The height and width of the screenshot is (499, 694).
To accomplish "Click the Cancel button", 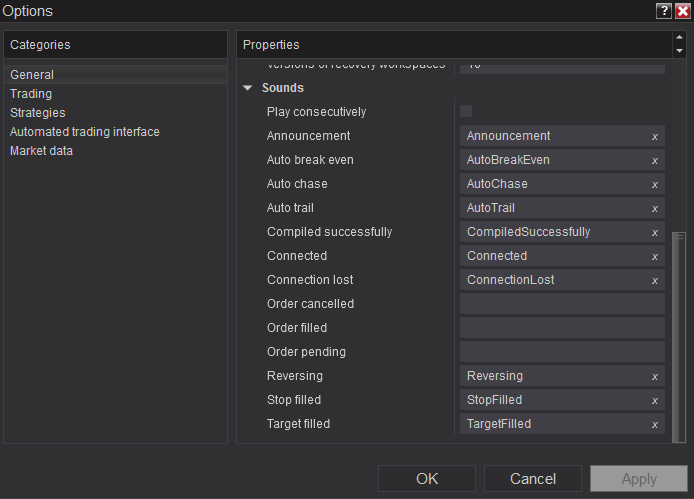I will tap(532, 479).
